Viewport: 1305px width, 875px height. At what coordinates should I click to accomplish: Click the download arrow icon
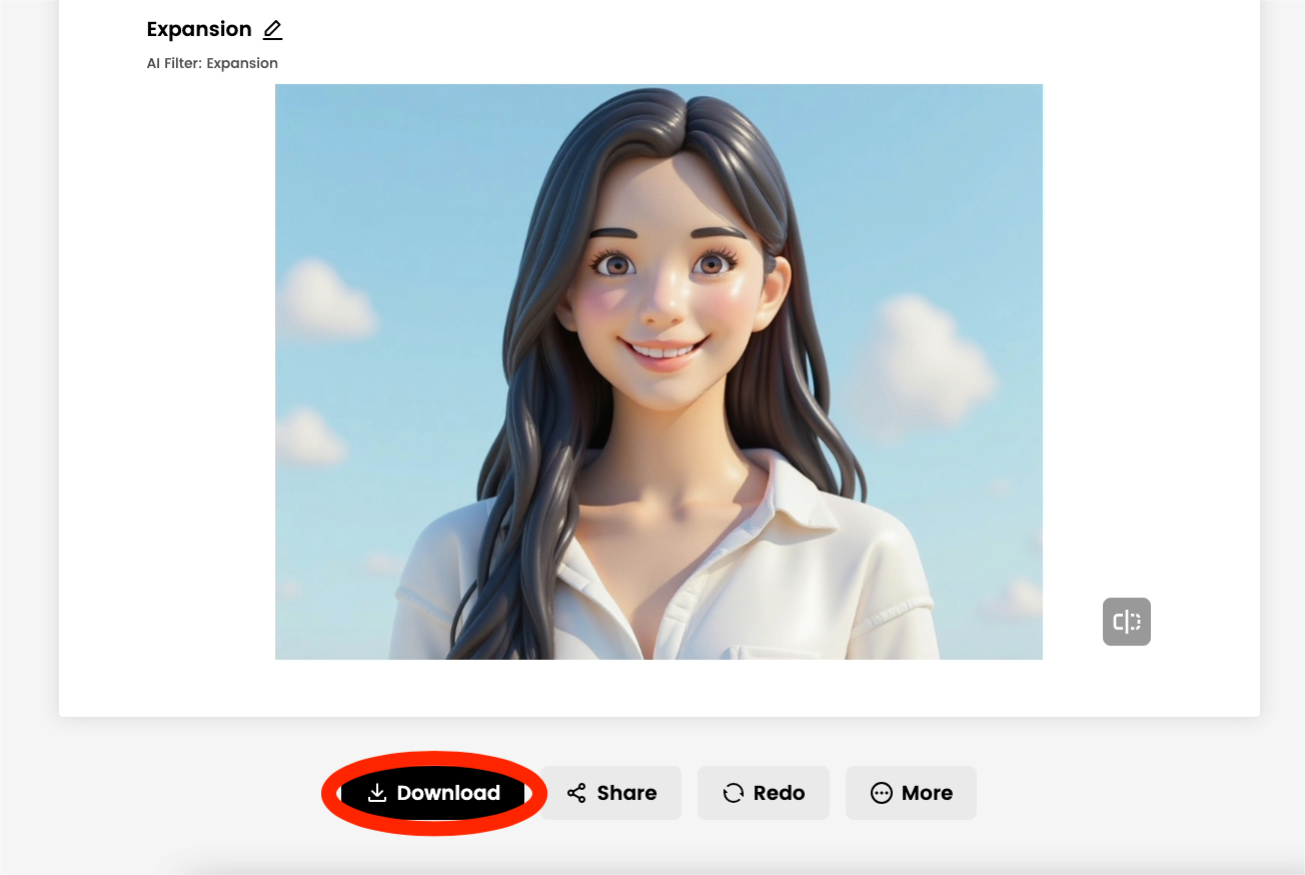pos(377,793)
